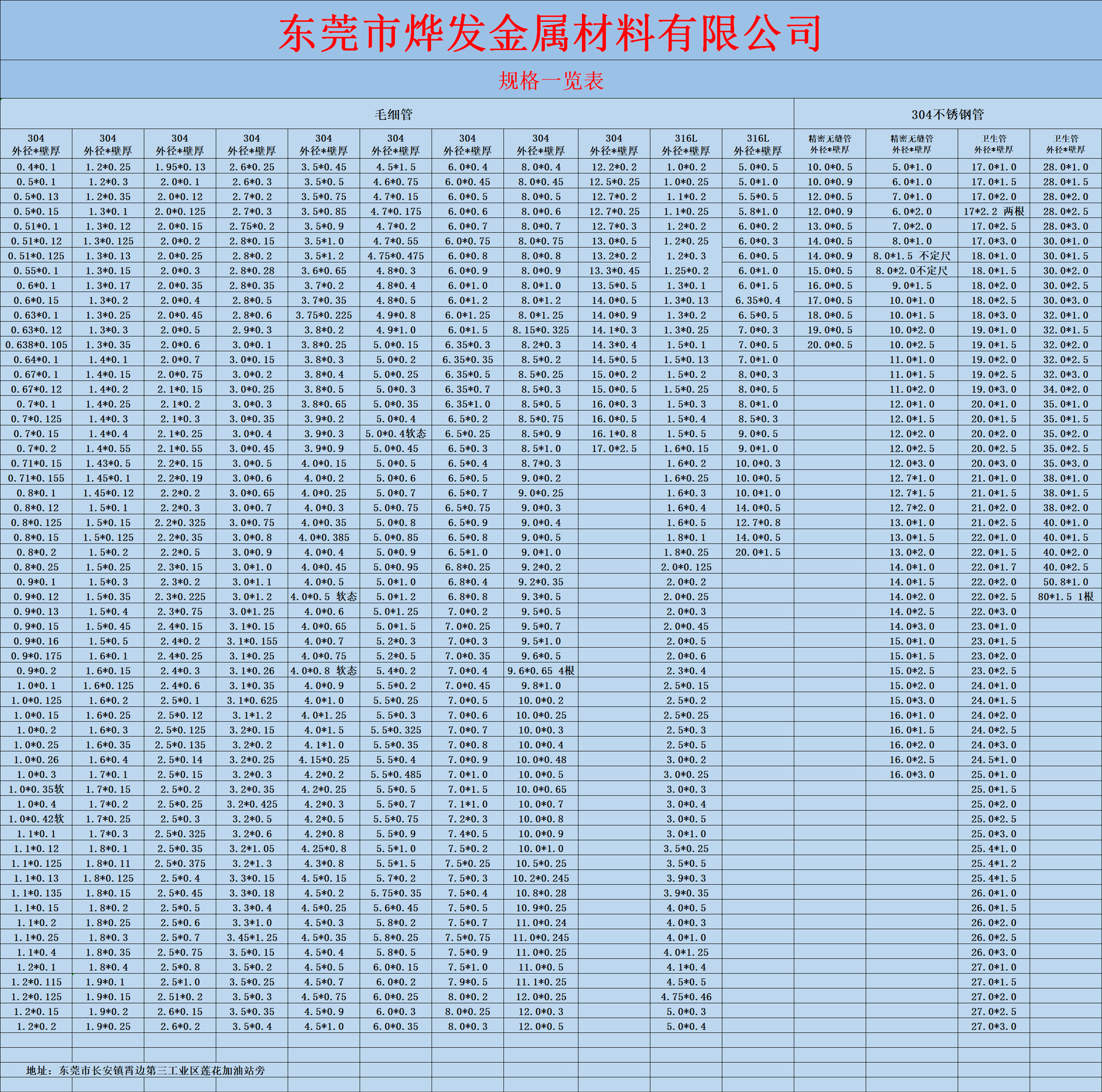Image resolution: width=1102 pixels, height=1092 pixels.
Task: Click the 304不锈钢管 section header
Action: 947,115
